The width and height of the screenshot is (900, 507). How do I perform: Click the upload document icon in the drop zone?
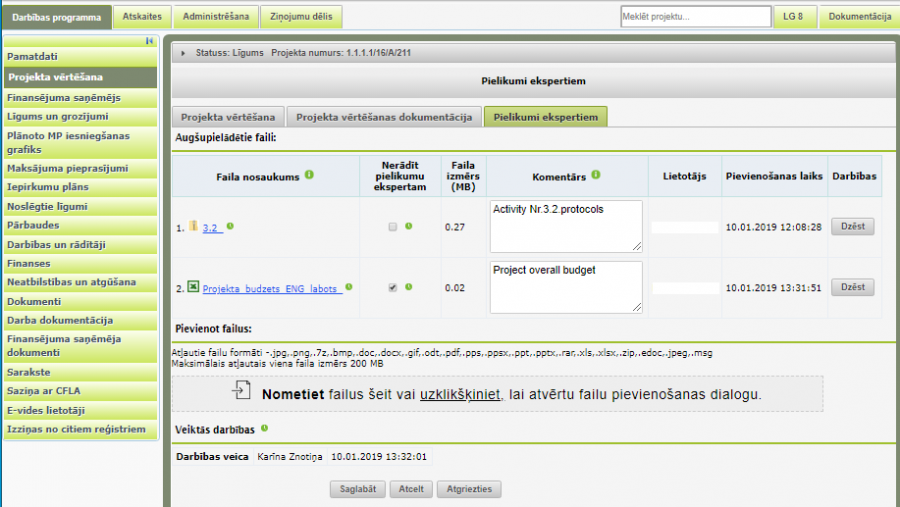click(x=242, y=393)
